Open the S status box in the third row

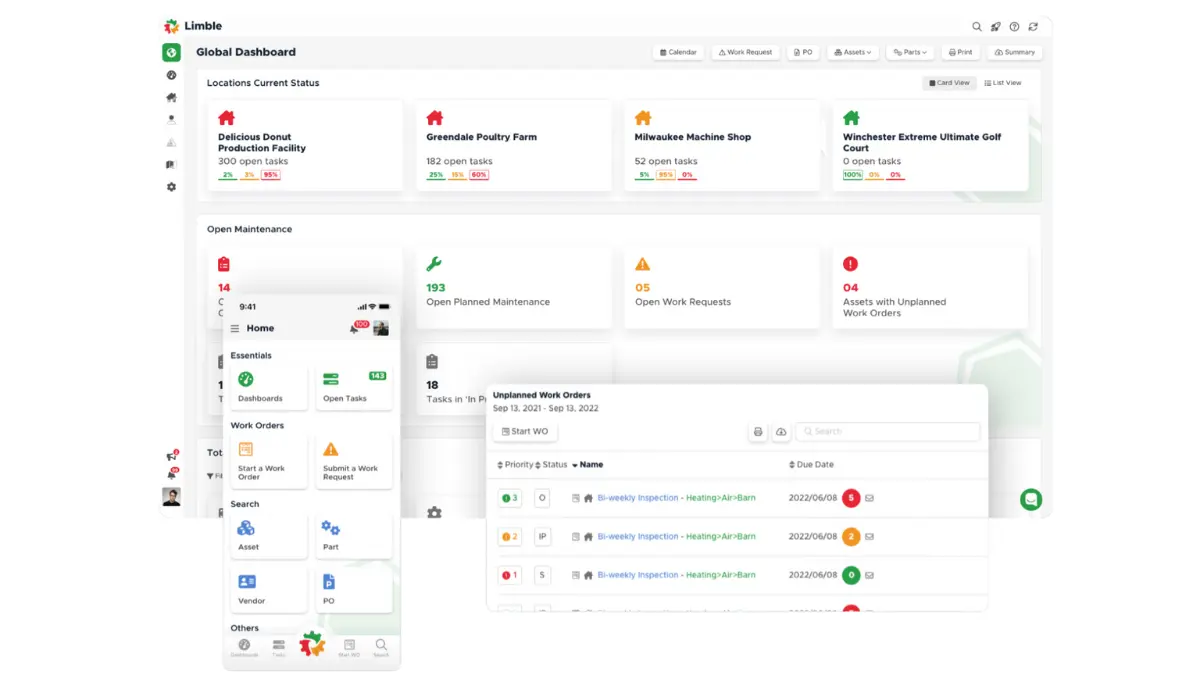[543, 575]
